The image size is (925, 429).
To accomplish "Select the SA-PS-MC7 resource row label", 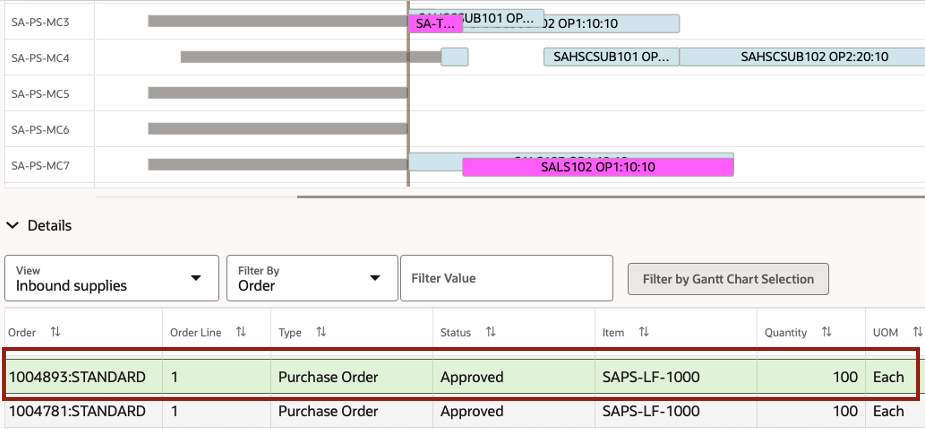I will tap(40, 165).
